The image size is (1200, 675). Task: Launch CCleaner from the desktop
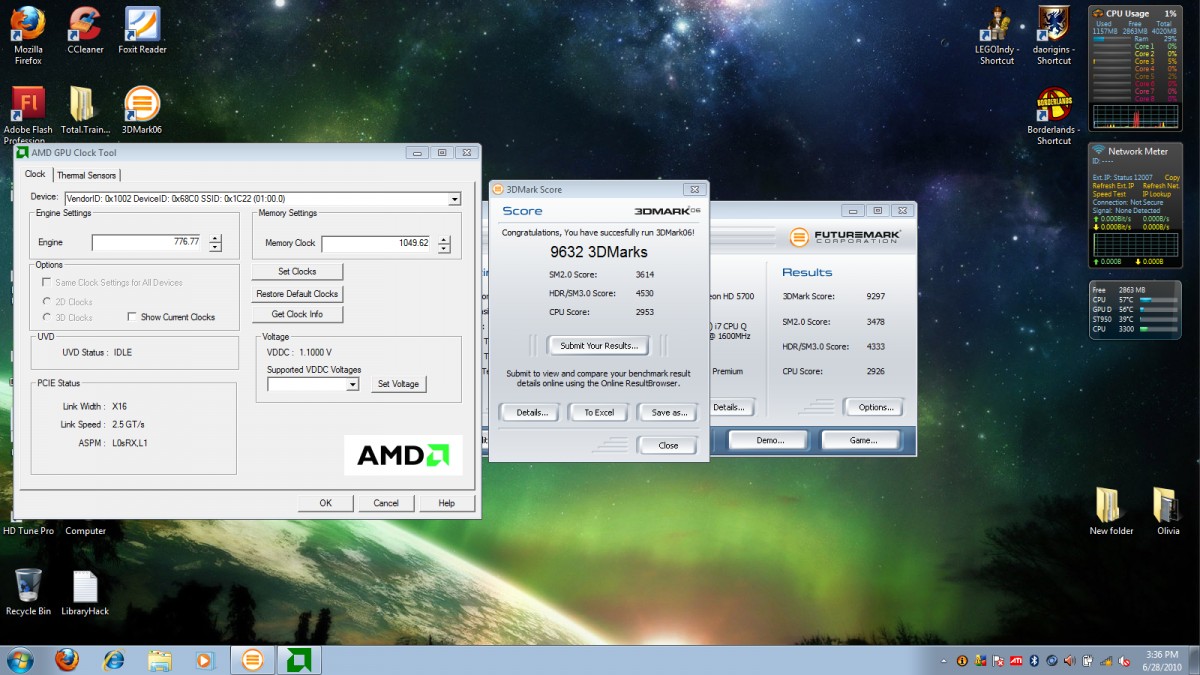85,32
